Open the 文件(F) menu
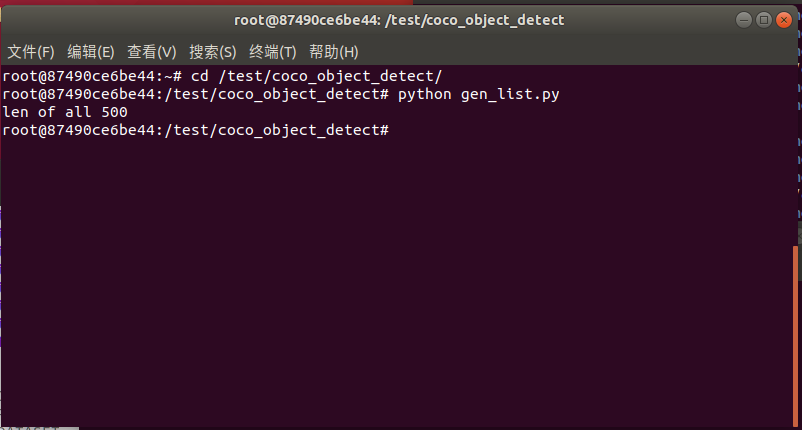Screen dimensions: 802x430 coord(31,52)
